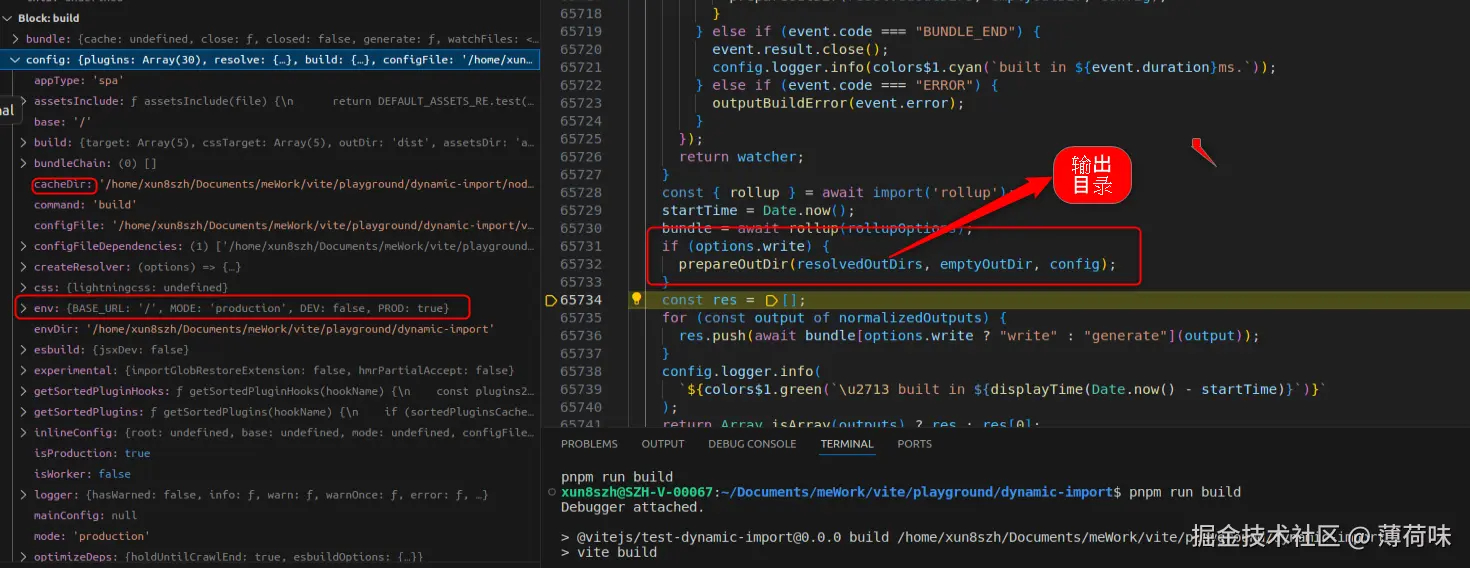1470x568 pixels.
Task: Click the event.result.close() line
Action: coord(800,49)
